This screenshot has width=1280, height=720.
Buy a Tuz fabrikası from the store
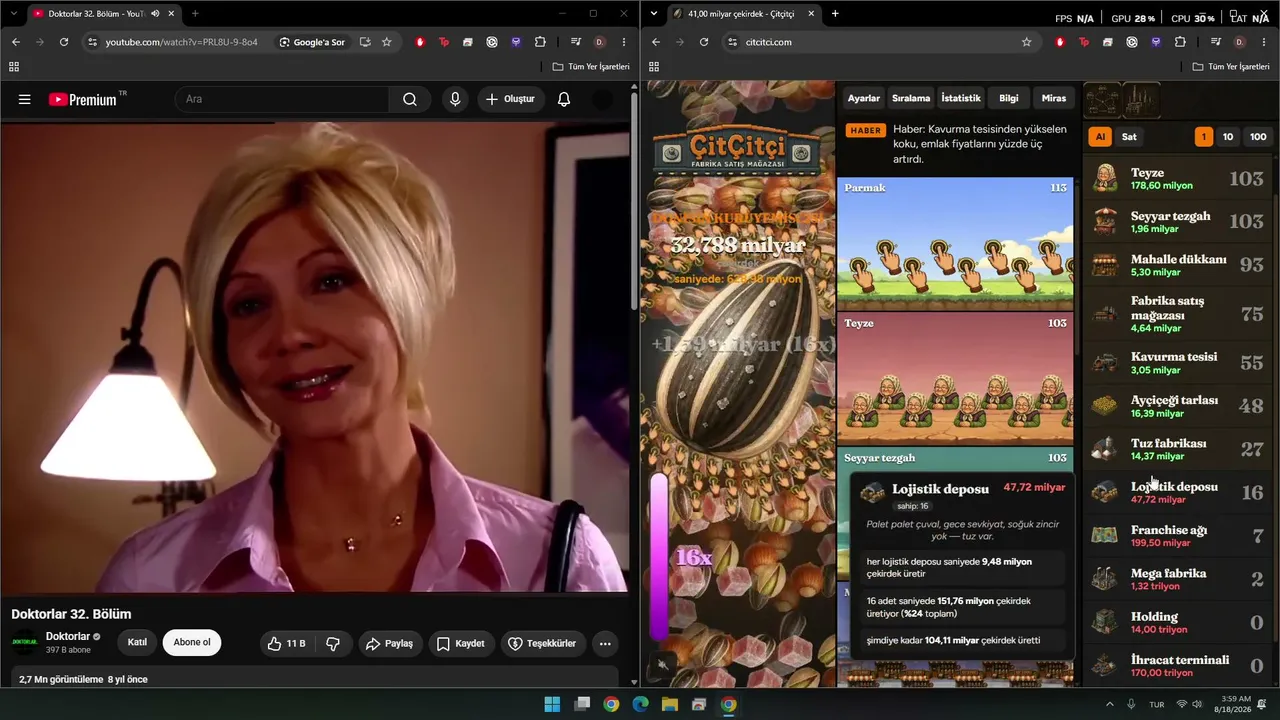click(1179, 449)
